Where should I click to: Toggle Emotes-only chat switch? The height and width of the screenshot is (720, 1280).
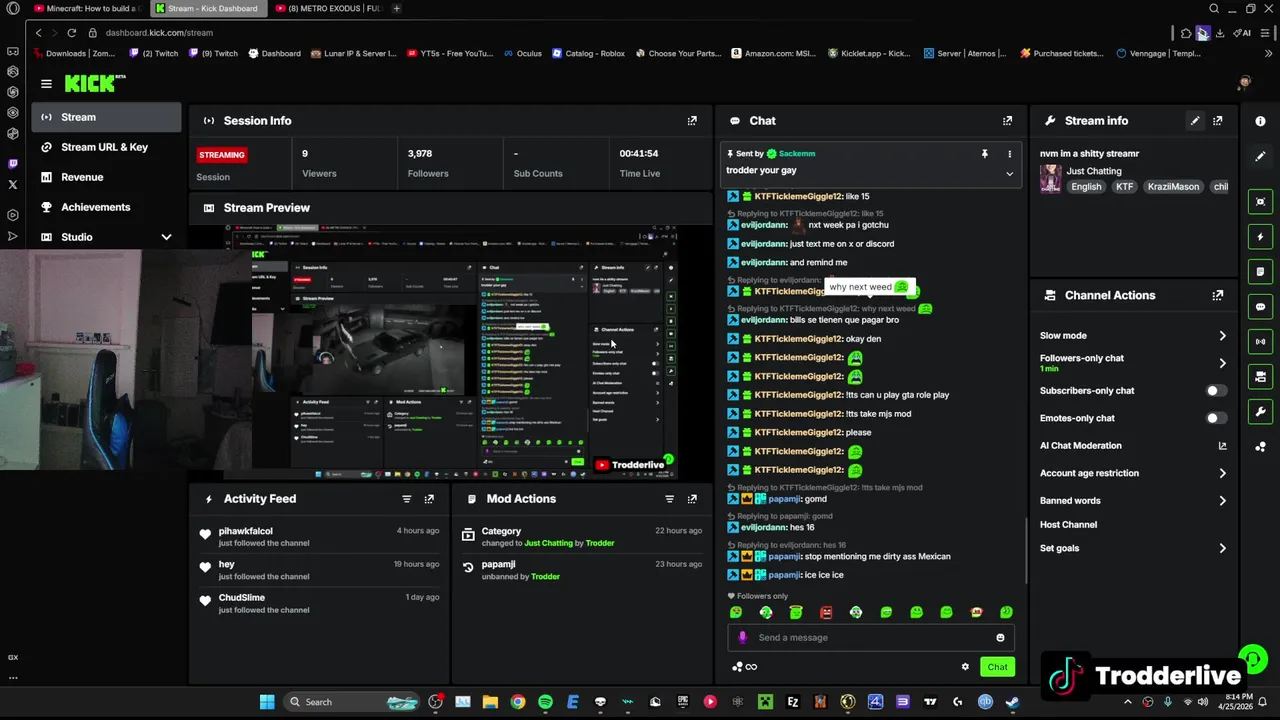(1216, 418)
